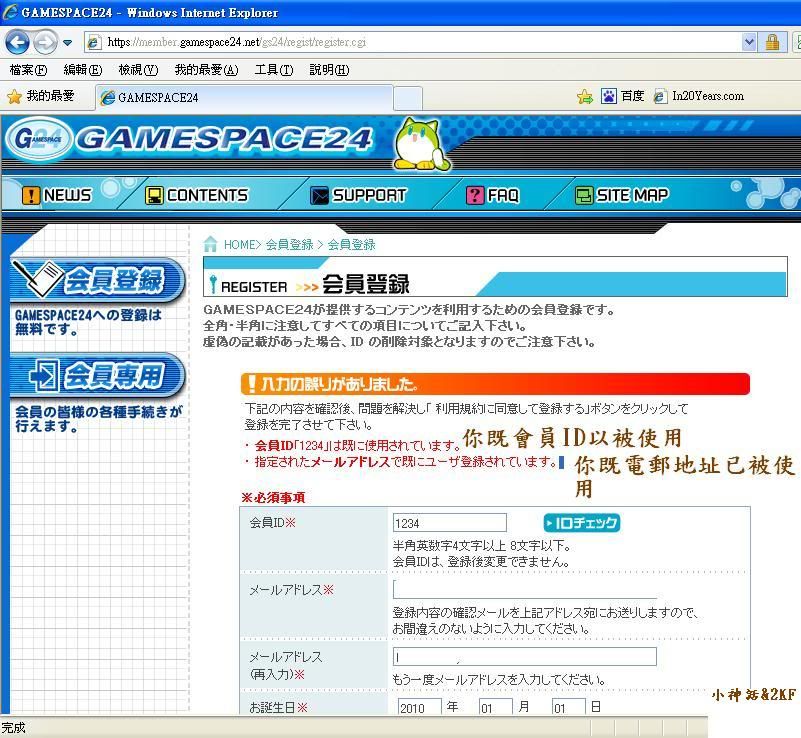Open the CONTENTS navigation item

(196, 195)
